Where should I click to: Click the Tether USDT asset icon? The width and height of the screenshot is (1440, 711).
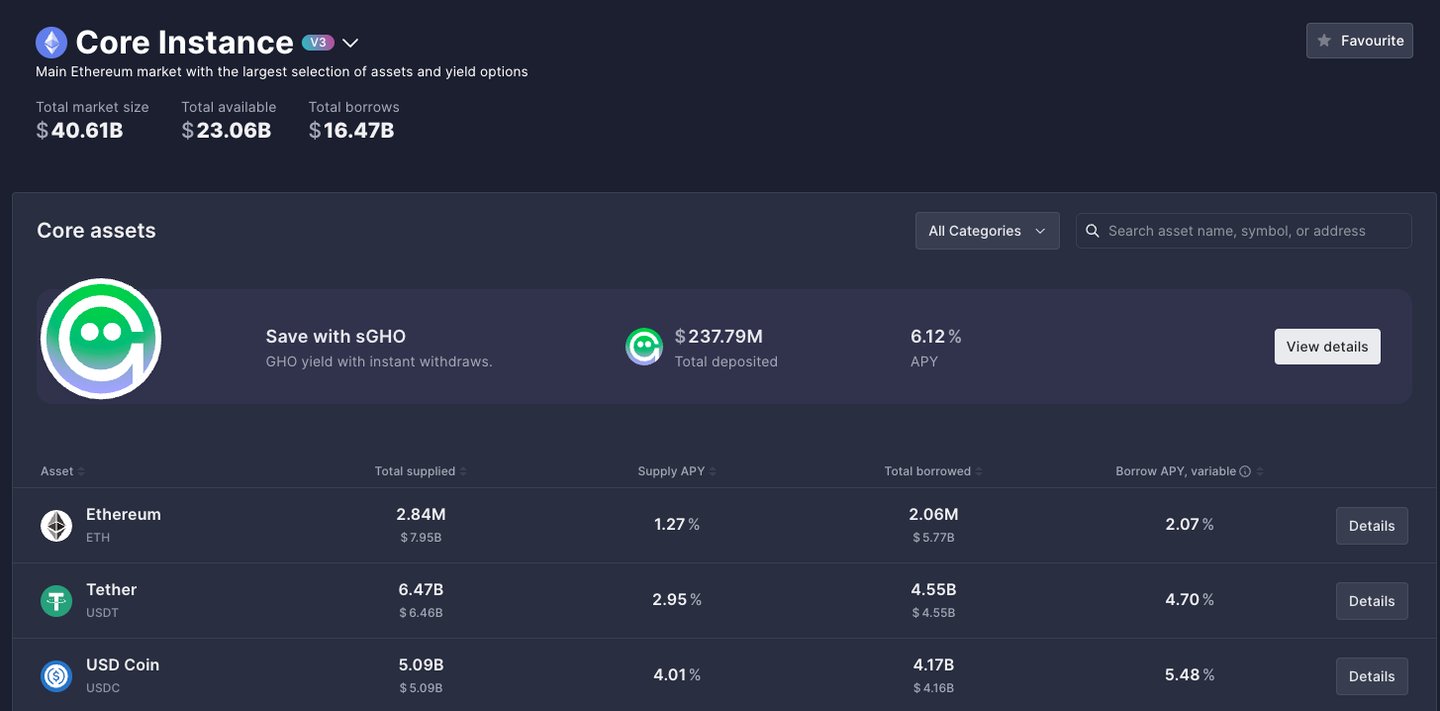[56, 600]
